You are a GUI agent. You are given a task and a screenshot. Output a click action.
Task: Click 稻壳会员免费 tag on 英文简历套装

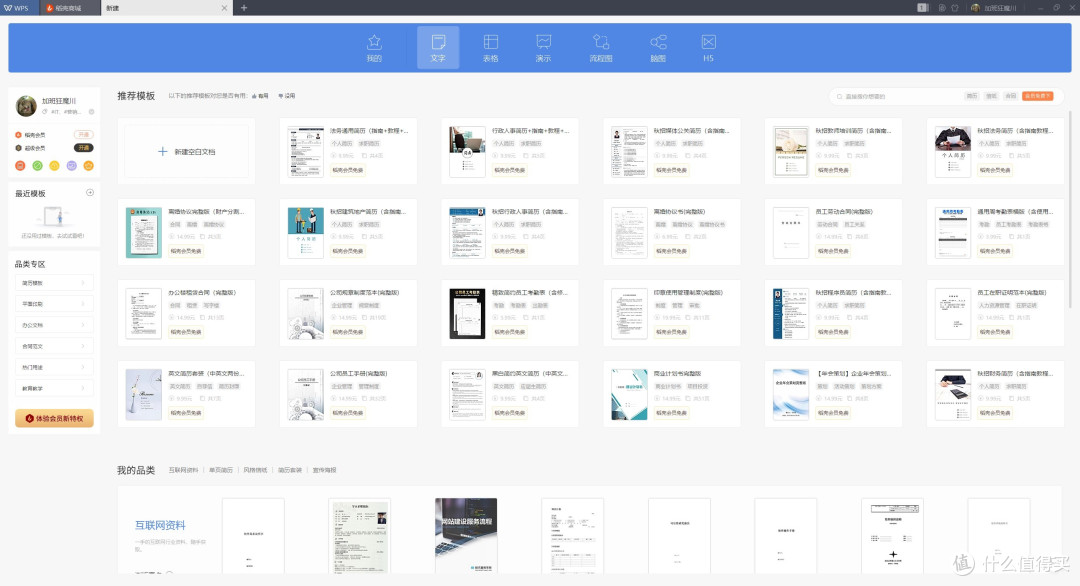click(186, 412)
